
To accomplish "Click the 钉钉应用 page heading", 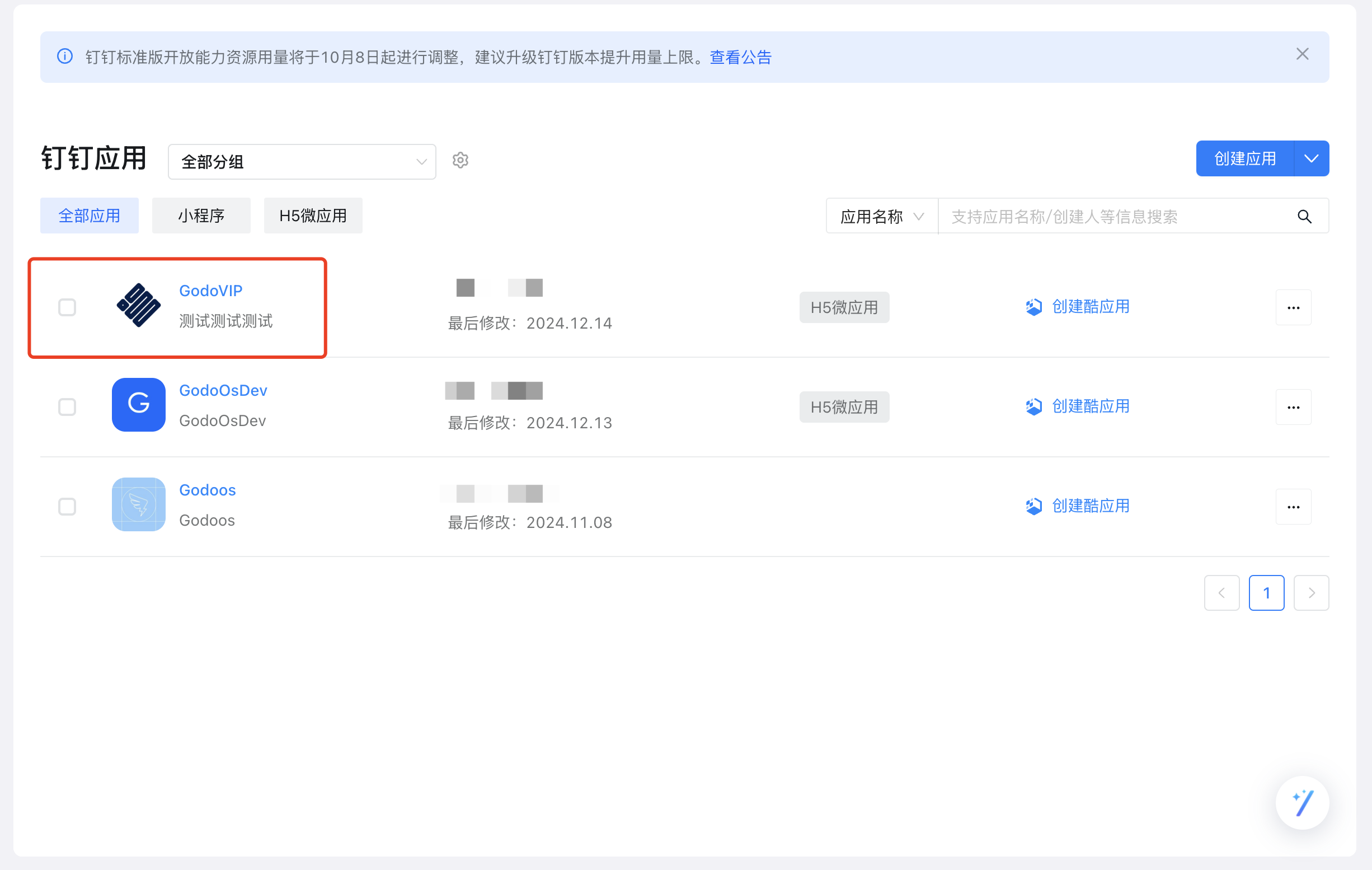I will [94, 158].
